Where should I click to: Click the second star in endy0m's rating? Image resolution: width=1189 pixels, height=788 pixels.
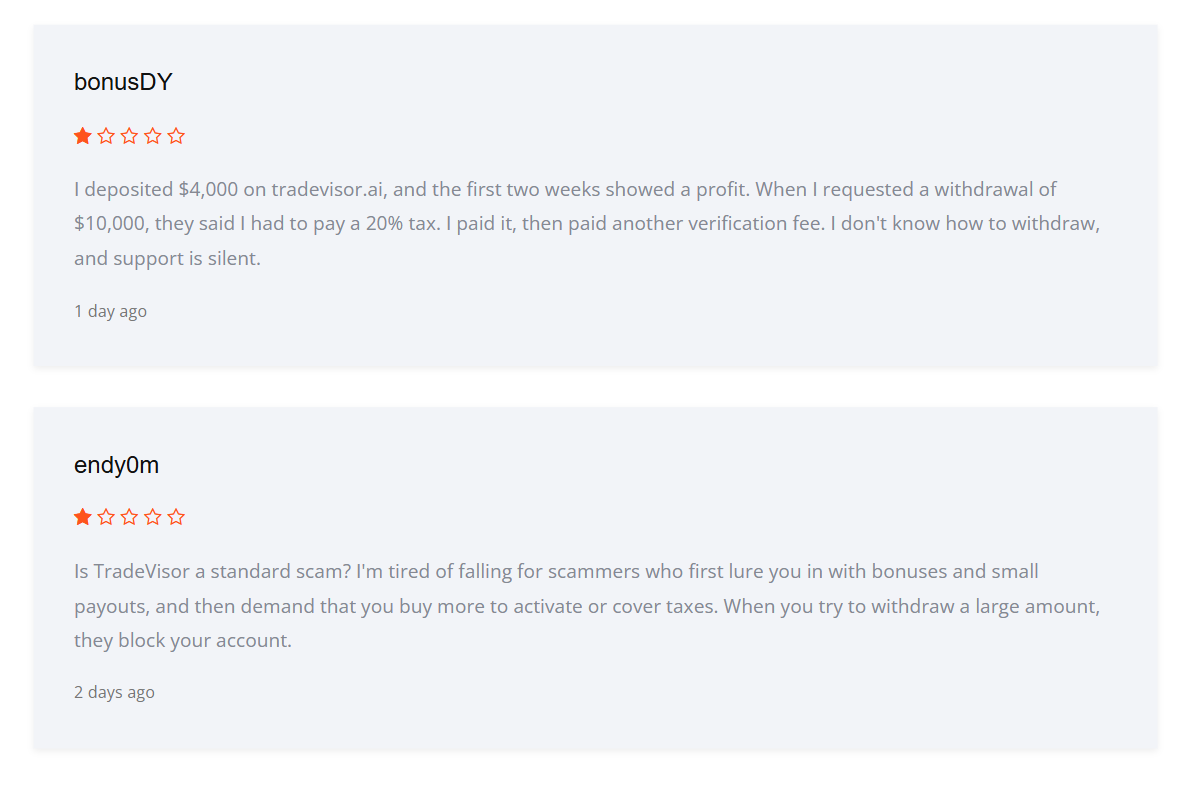tap(106, 517)
